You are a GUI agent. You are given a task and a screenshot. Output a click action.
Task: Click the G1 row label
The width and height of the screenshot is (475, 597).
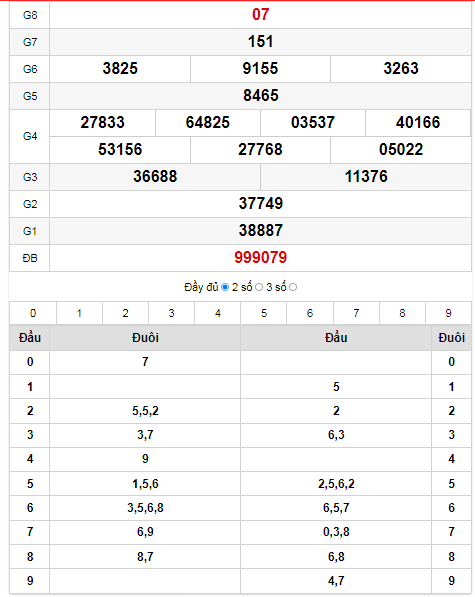click(x=30, y=231)
